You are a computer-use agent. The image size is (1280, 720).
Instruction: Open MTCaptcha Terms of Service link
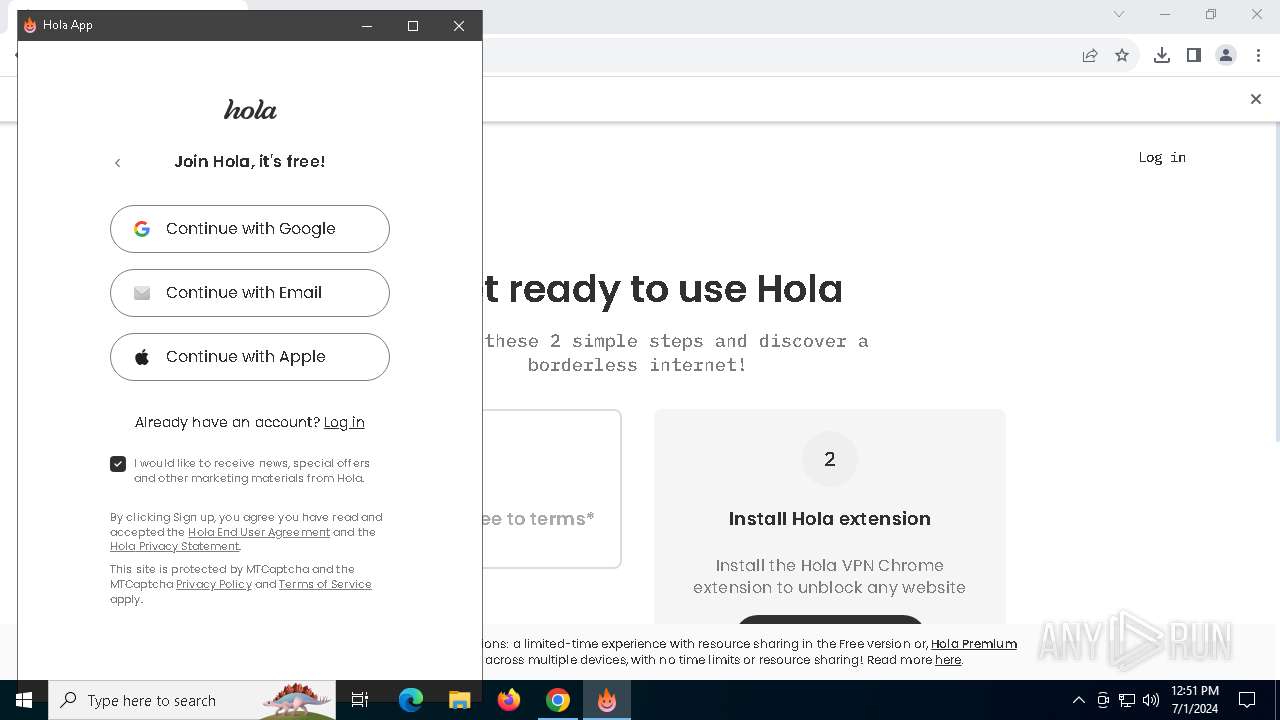325,584
